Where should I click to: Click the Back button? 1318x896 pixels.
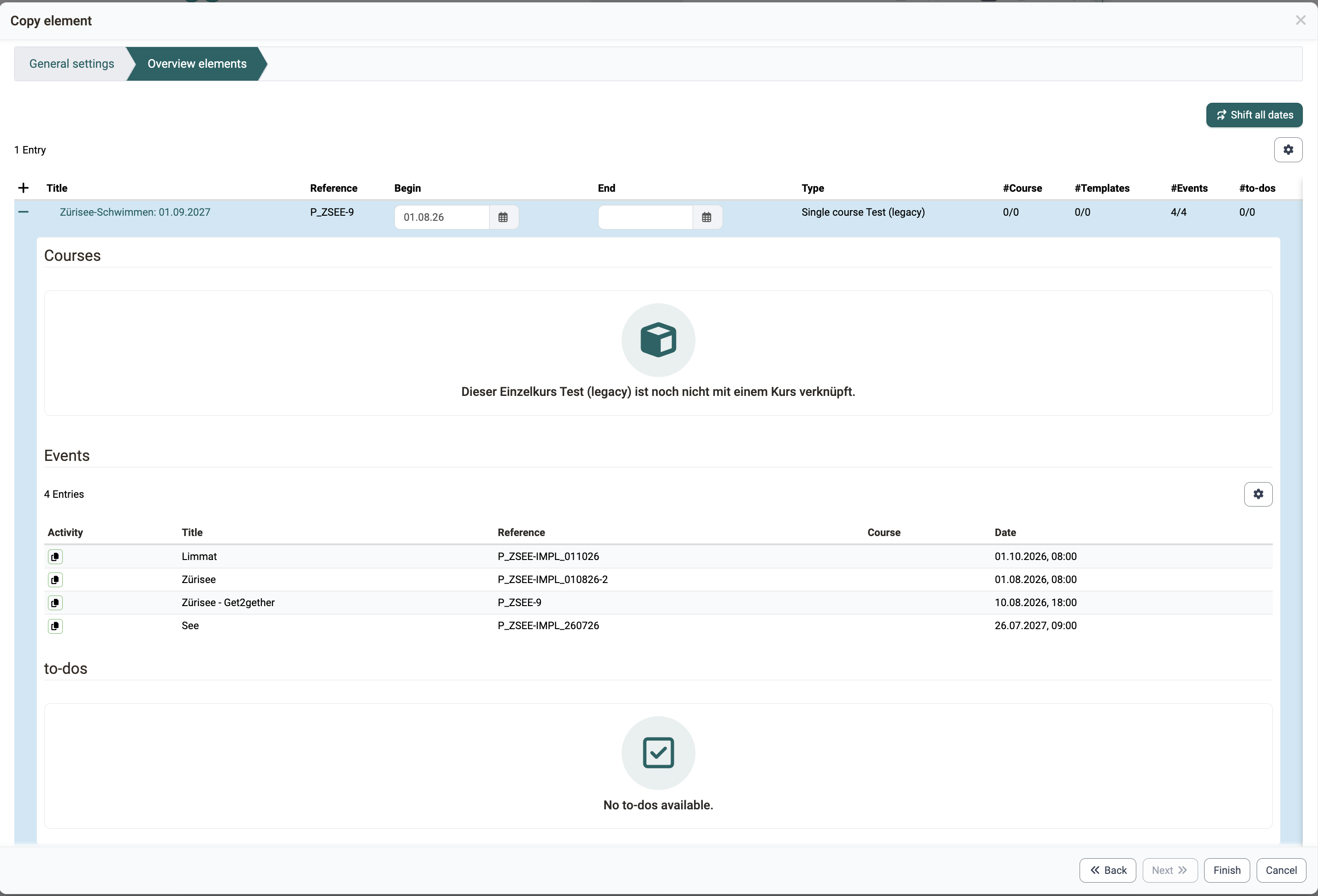click(1107, 870)
